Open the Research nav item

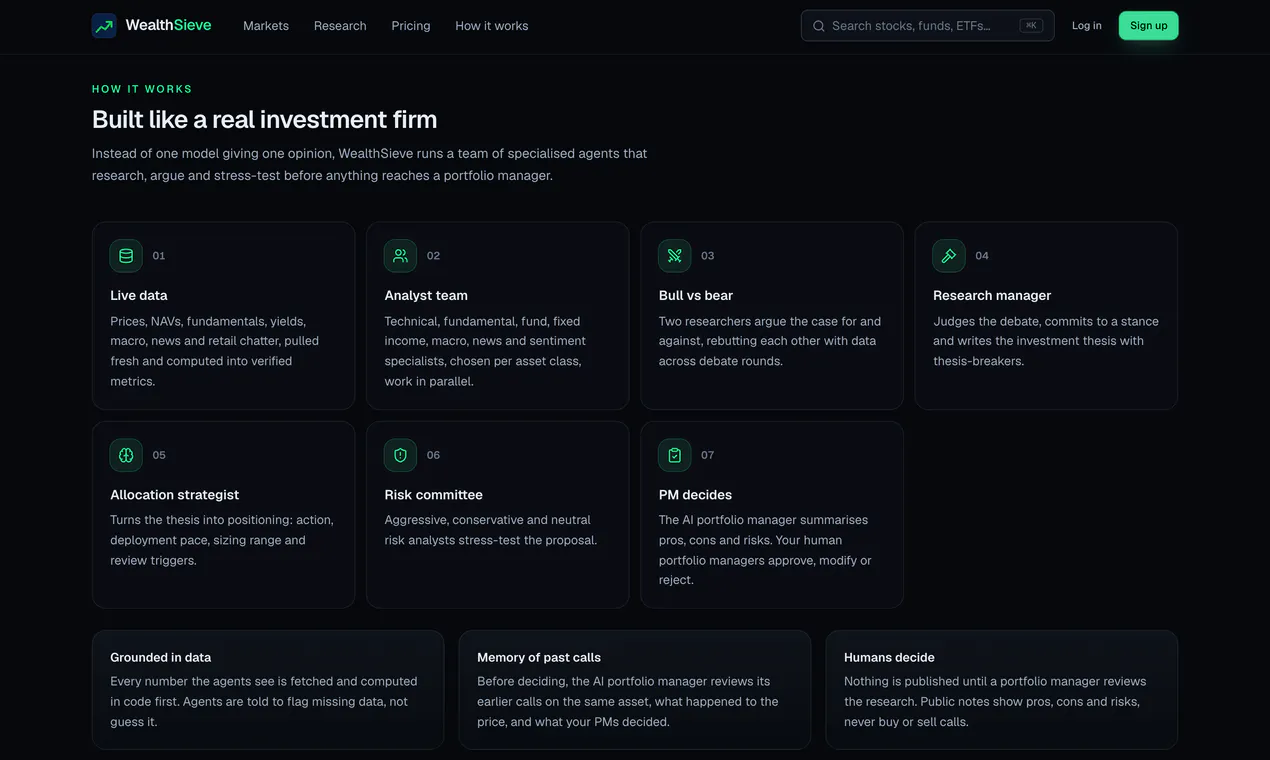click(x=340, y=26)
